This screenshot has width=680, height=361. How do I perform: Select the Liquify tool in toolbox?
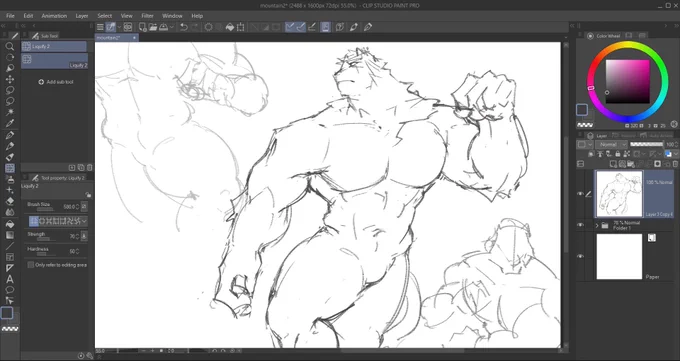10,168
